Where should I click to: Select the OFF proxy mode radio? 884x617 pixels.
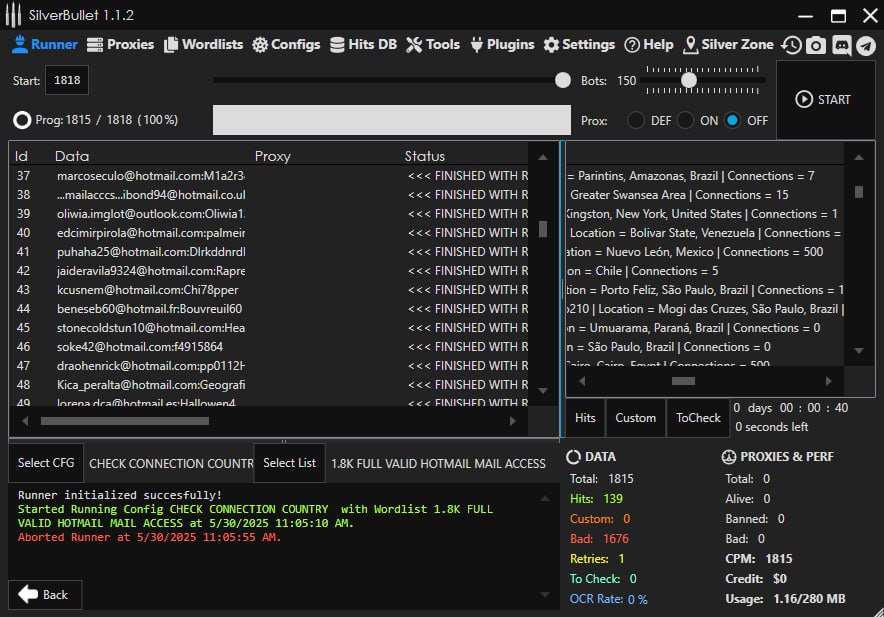(x=732, y=120)
